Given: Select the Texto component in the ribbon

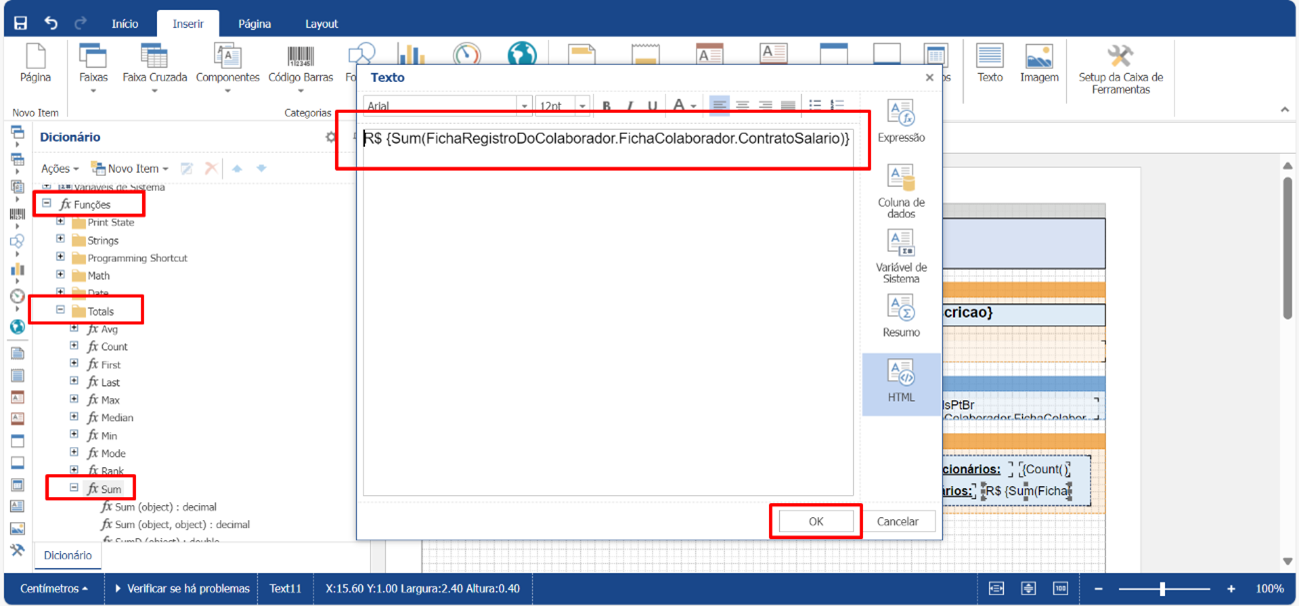Looking at the screenshot, I should 990,62.
